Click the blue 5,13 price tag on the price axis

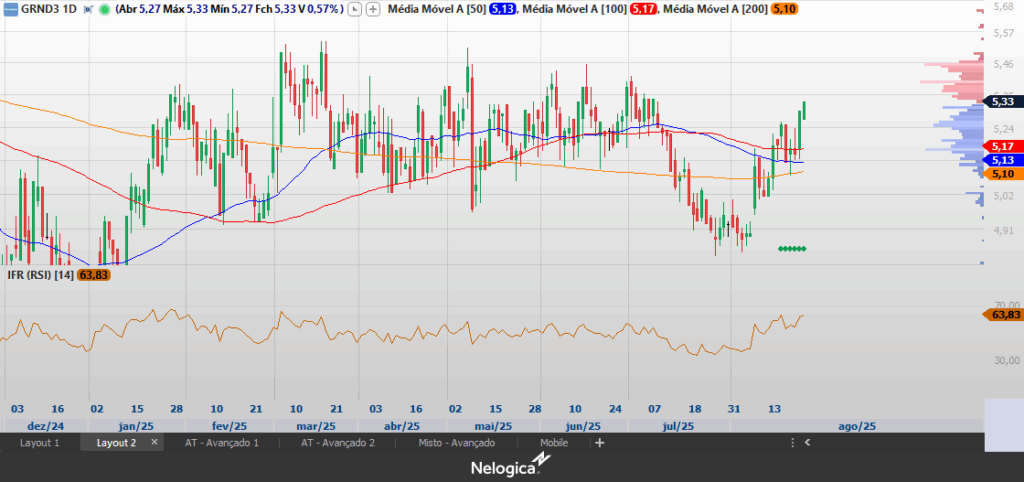pos(1002,160)
